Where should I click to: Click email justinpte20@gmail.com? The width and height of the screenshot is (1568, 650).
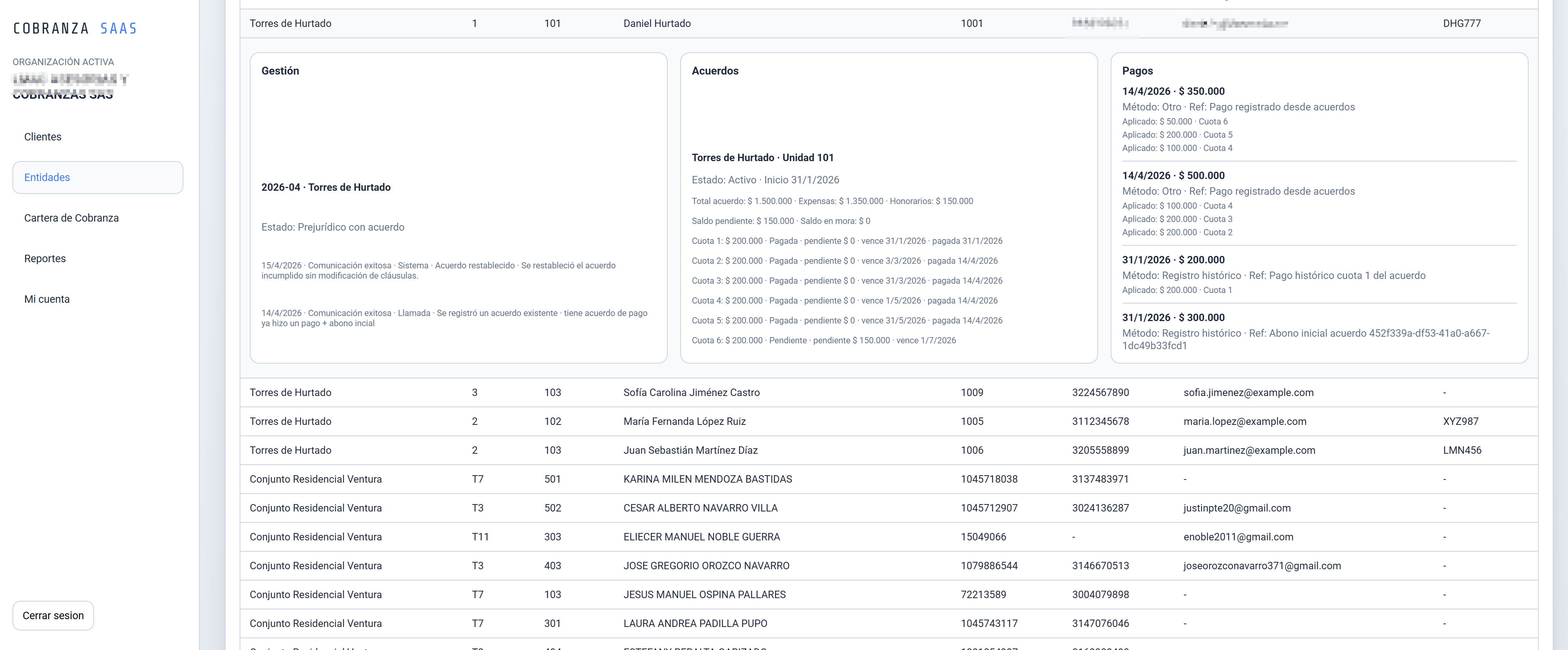(x=1236, y=508)
